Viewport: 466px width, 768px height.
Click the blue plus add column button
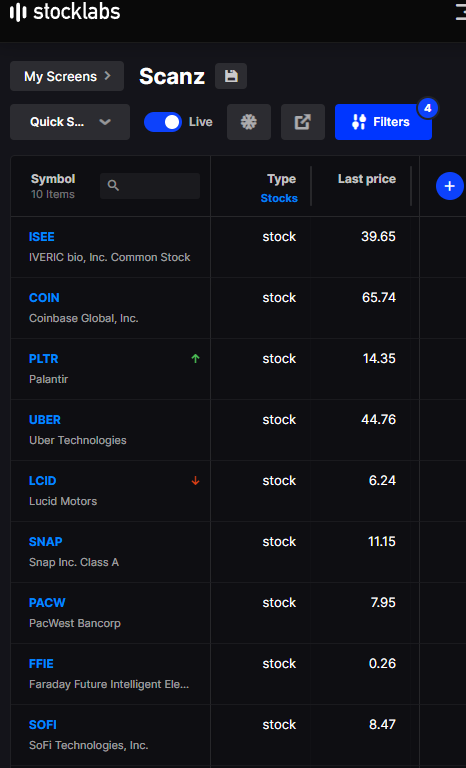[x=450, y=186]
